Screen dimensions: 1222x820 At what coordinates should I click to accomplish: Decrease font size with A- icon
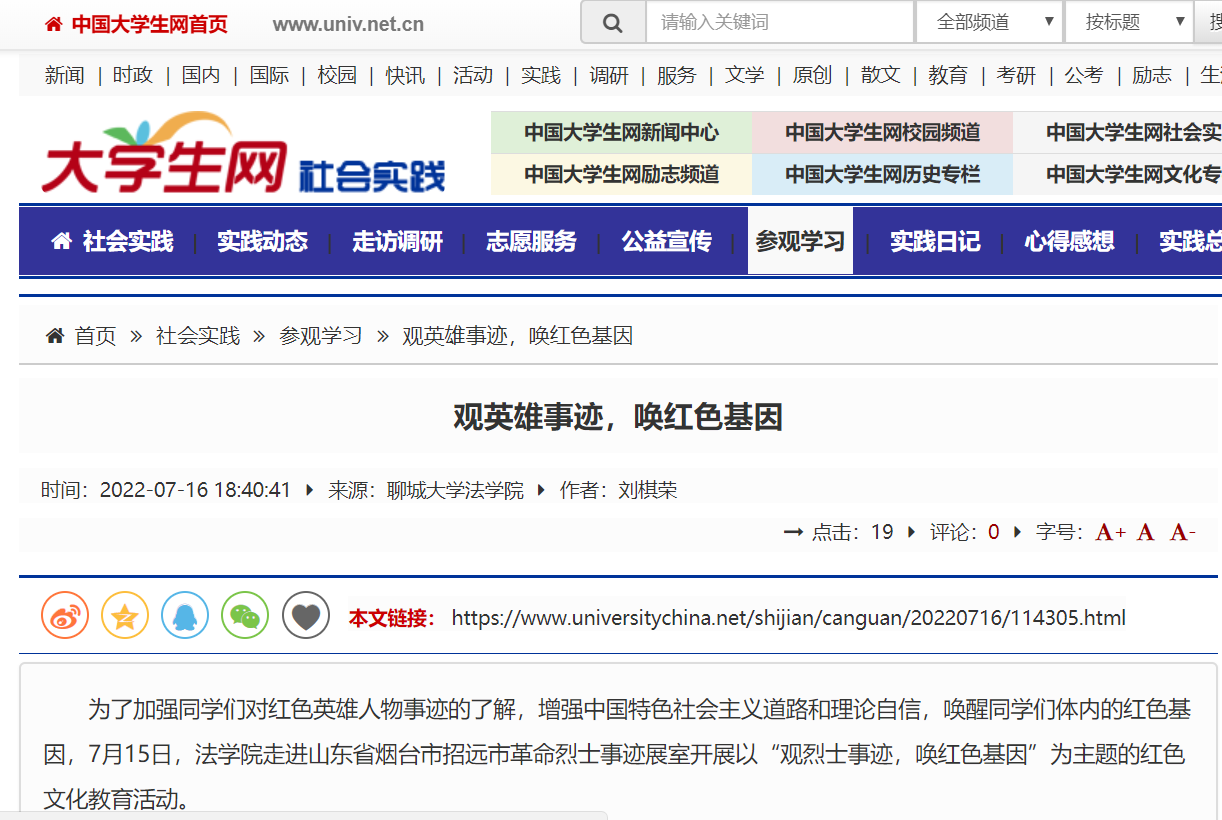point(1182,532)
